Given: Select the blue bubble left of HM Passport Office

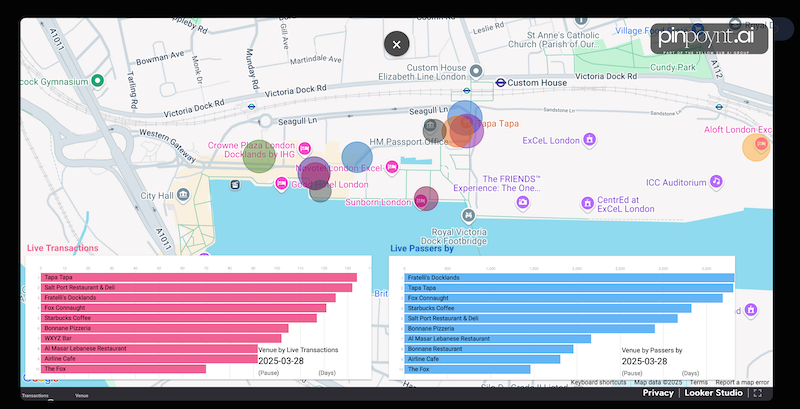Looking at the screenshot, I should [357, 157].
